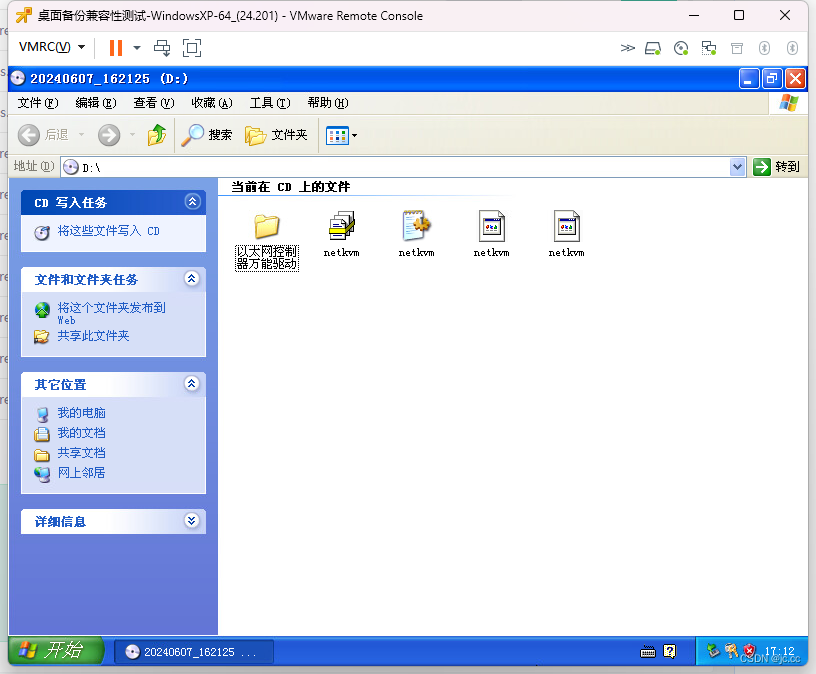816x674 pixels.
Task: Open the views mode dropdown button
Action: (341, 136)
